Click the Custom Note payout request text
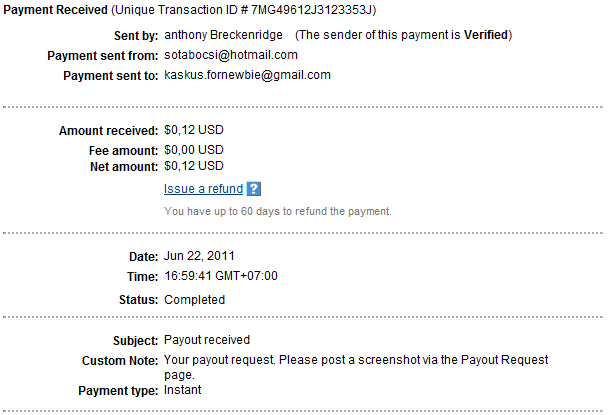 [x=356, y=367]
